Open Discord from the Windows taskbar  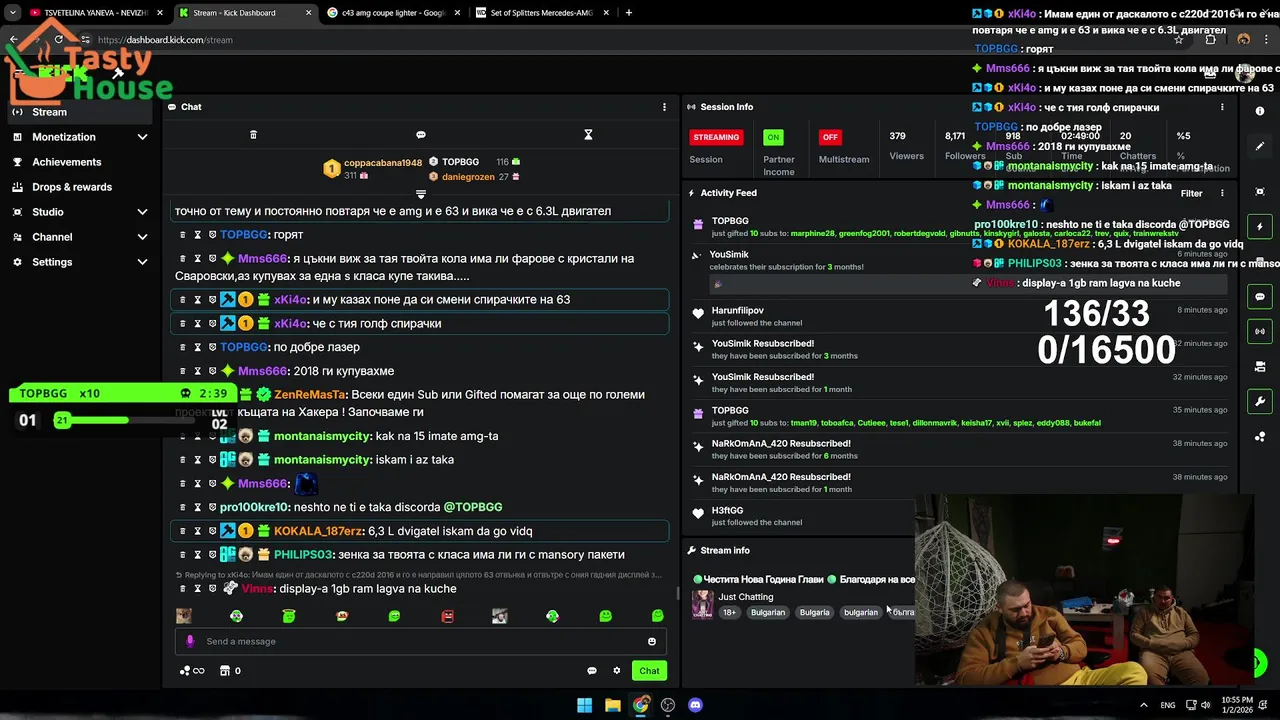tap(695, 705)
